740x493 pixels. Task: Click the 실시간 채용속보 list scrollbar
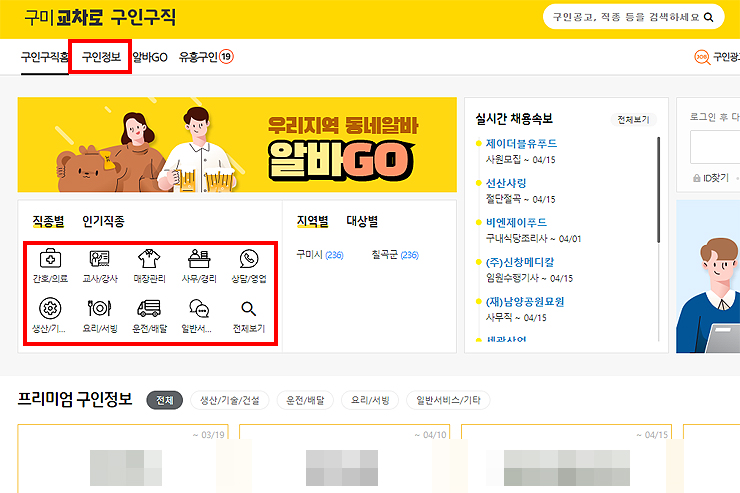[658, 190]
